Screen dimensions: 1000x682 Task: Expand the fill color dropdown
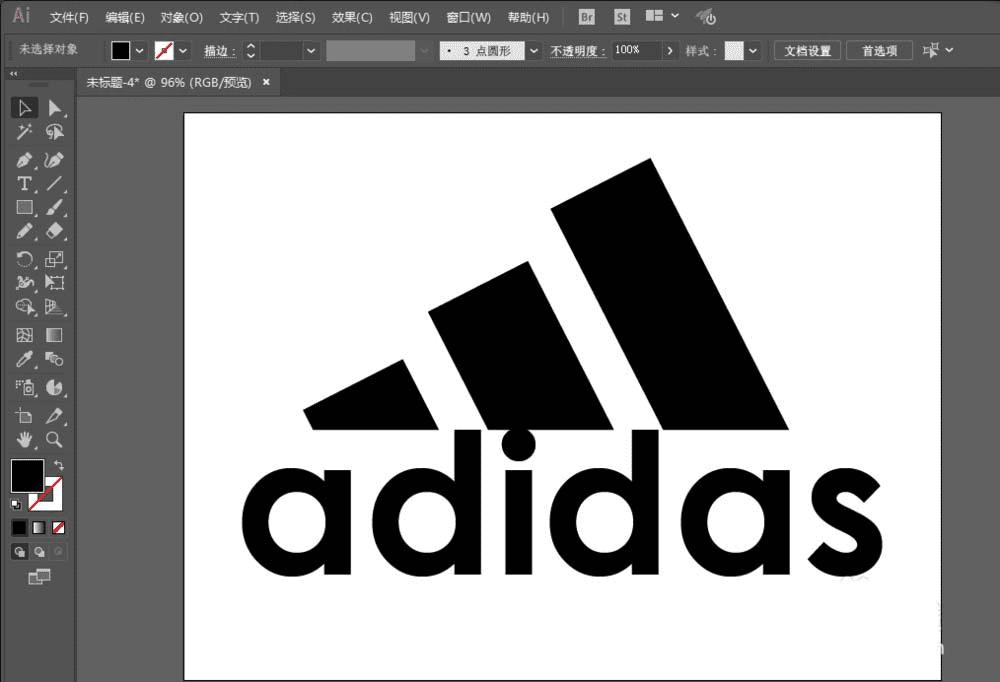pyautogui.click(x=139, y=51)
